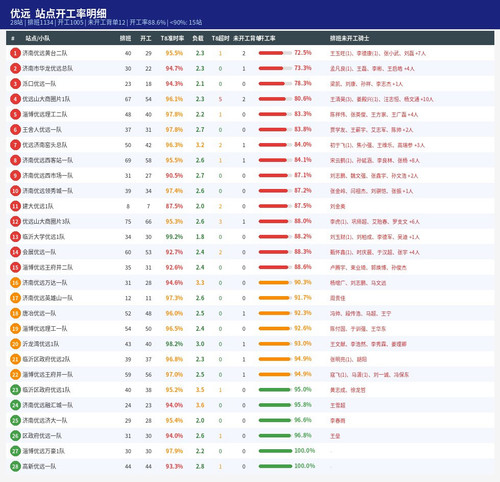Image resolution: width=500 pixels, height=482 pixels.
Task: Select the orange rank 16 badge
Action: tap(15, 283)
